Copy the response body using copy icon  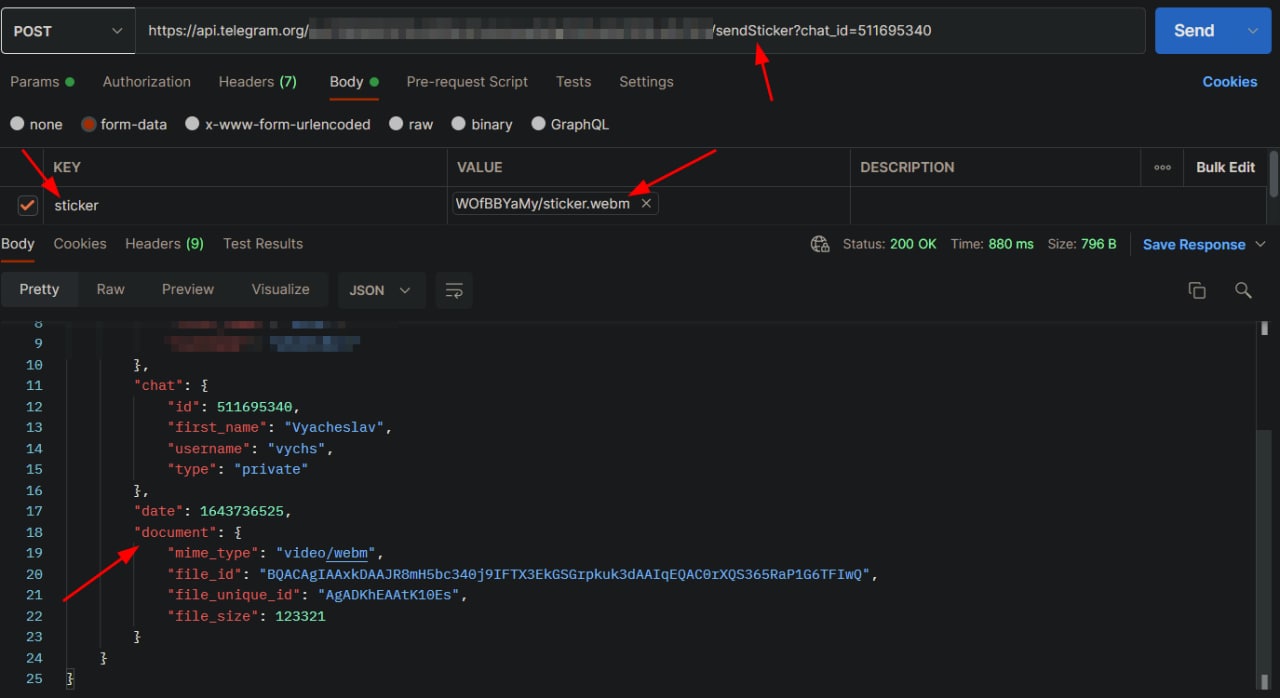tap(1196, 290)
